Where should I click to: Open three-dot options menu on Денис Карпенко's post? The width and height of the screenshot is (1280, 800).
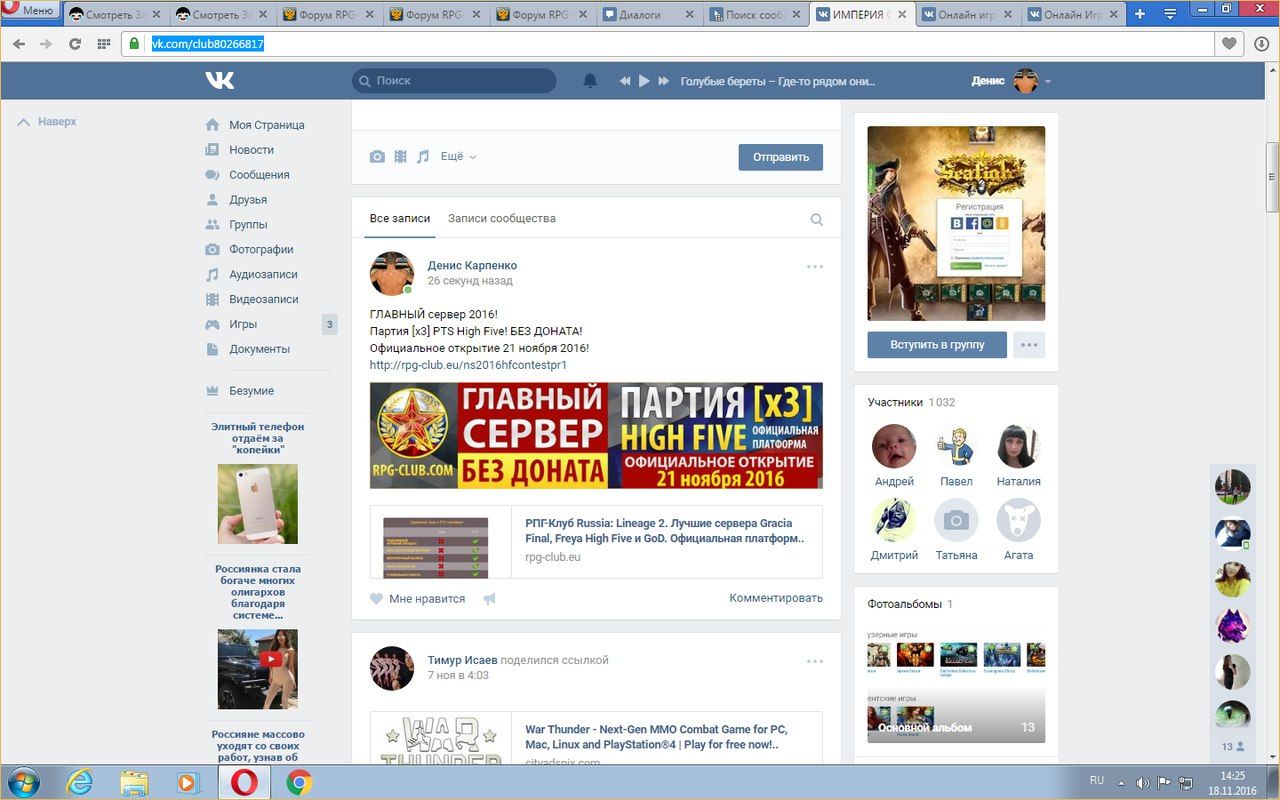(815, 267)
